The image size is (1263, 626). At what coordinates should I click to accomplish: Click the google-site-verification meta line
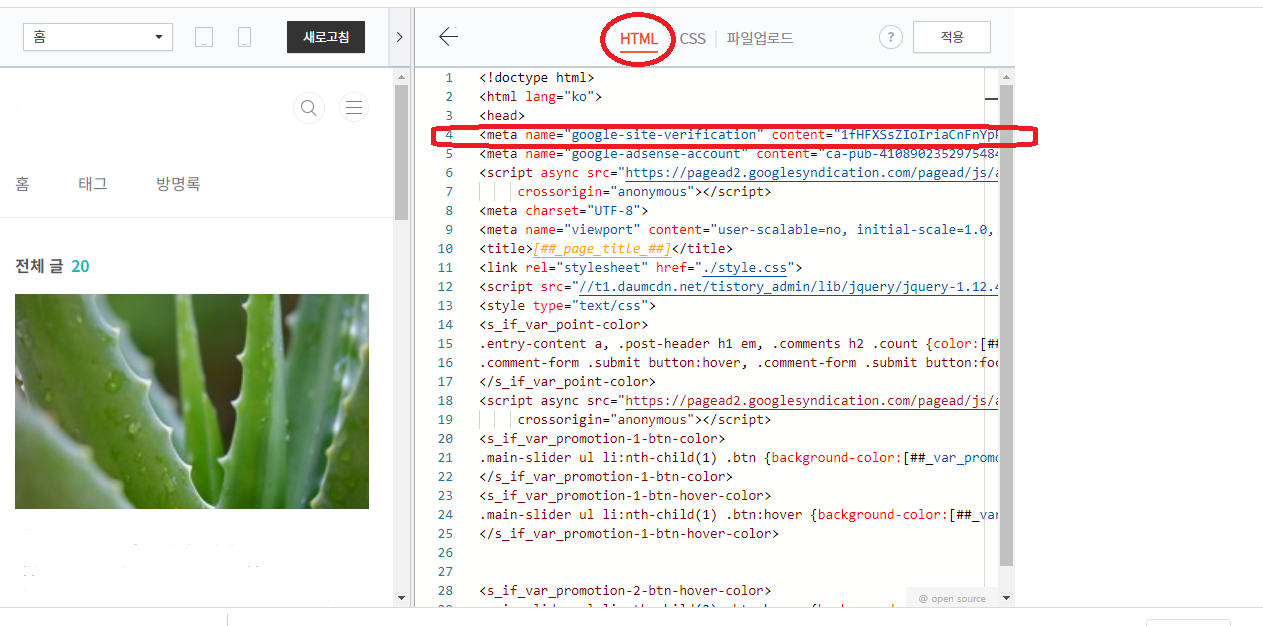pyautogui.click(x=739, y=134)
